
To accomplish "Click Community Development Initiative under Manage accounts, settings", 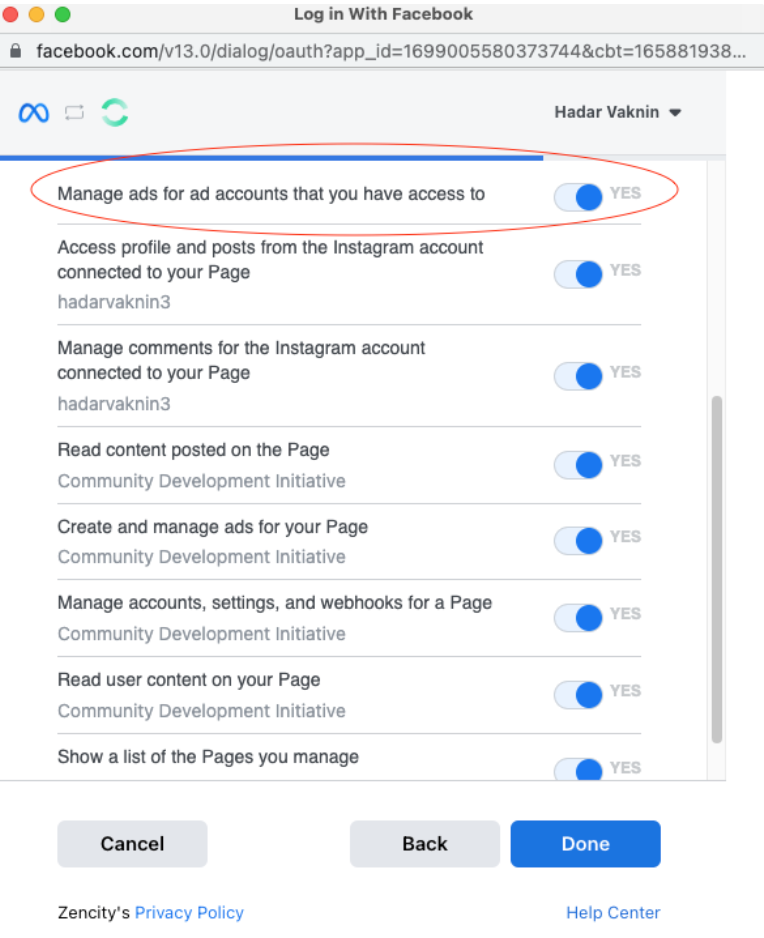I will 202,634.
